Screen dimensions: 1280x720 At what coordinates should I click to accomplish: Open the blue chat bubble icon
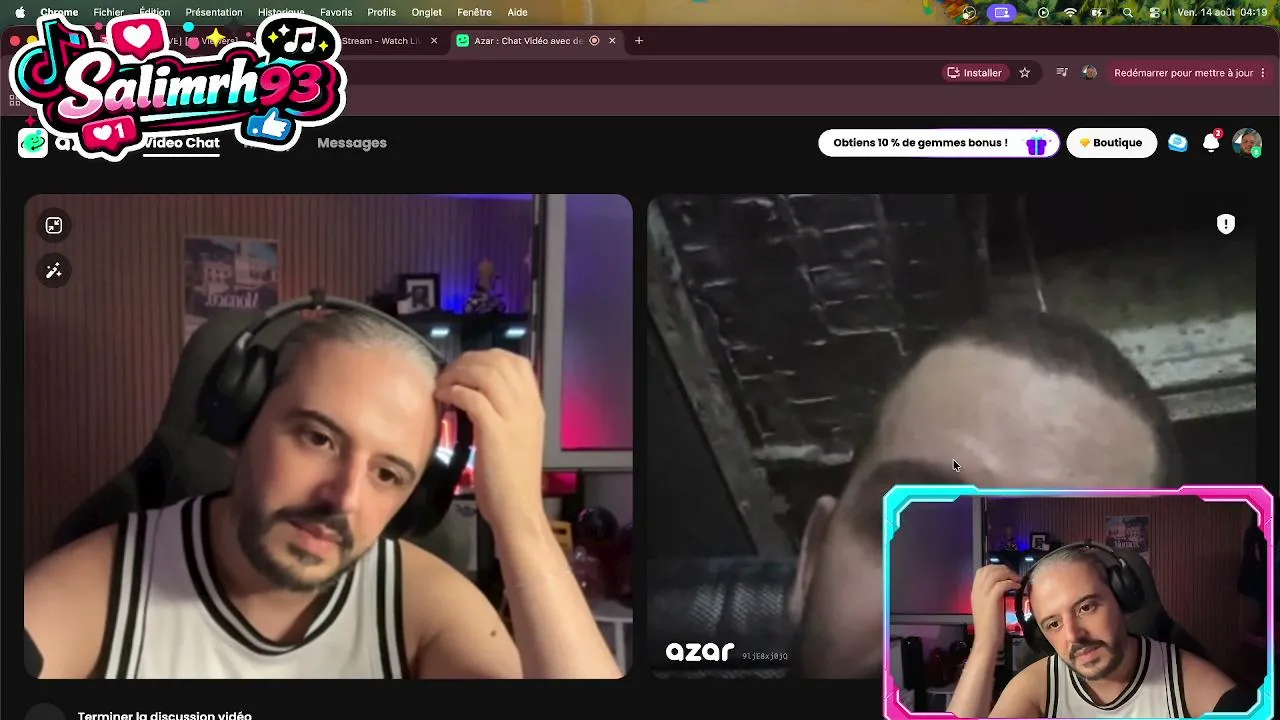[x=1178, y=143]
